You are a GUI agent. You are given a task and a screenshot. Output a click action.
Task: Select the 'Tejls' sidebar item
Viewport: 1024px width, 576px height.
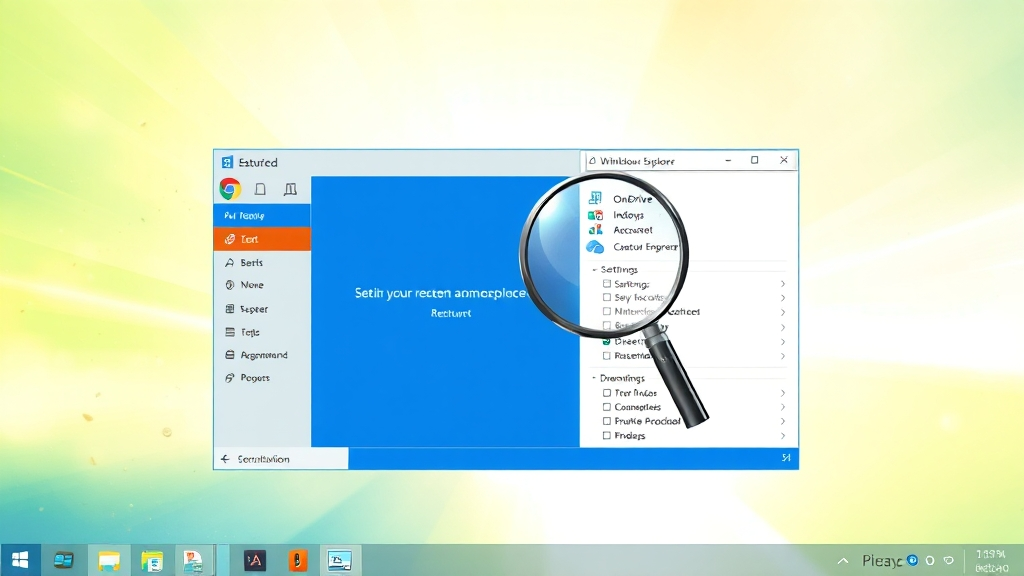click(262, 332)
